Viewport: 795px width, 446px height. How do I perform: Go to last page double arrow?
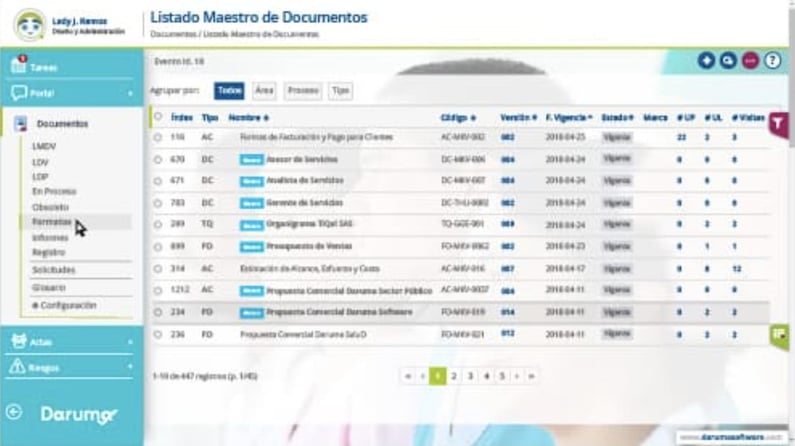(x=531, y=376)
